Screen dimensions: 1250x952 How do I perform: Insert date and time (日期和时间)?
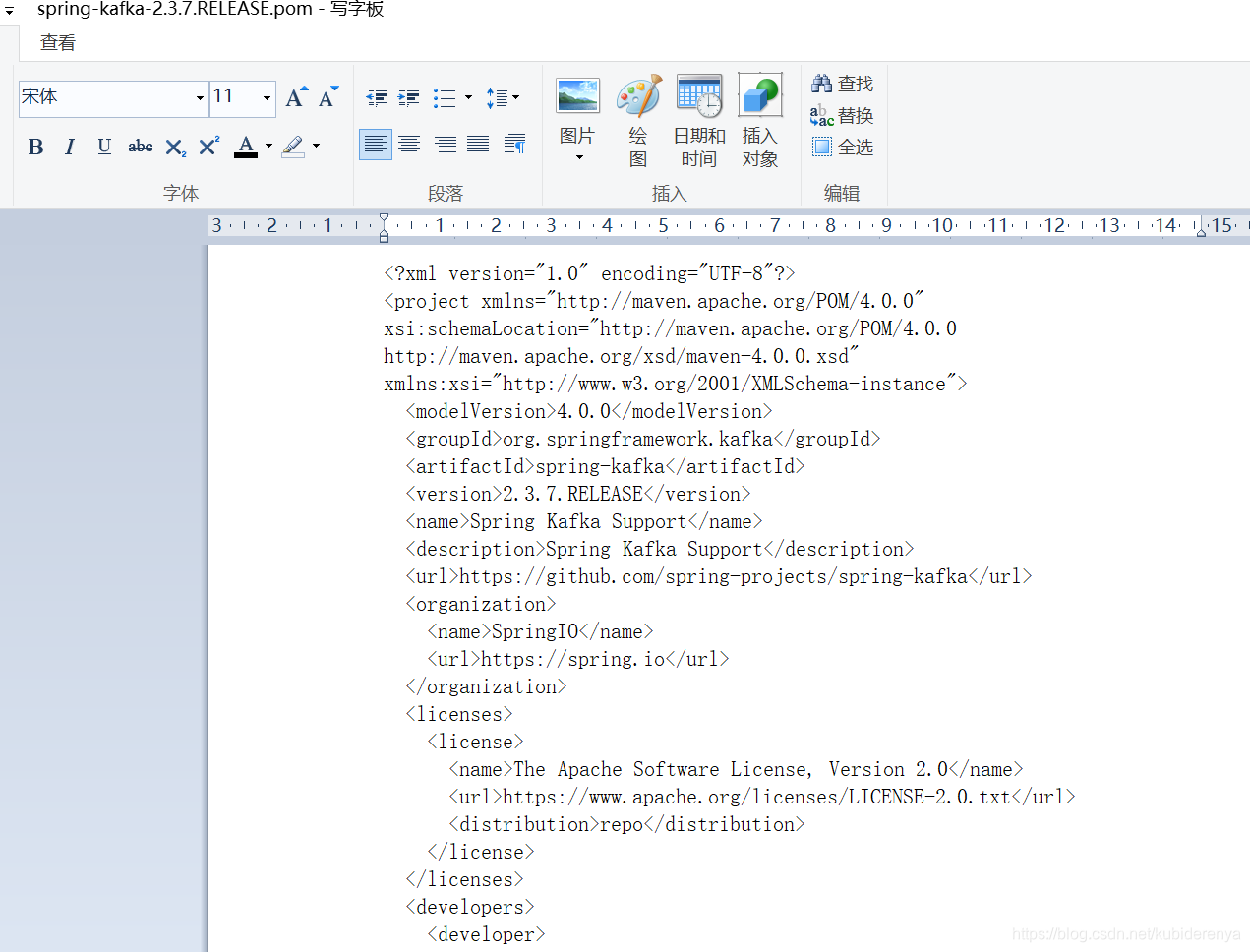(x=699, y=120)
